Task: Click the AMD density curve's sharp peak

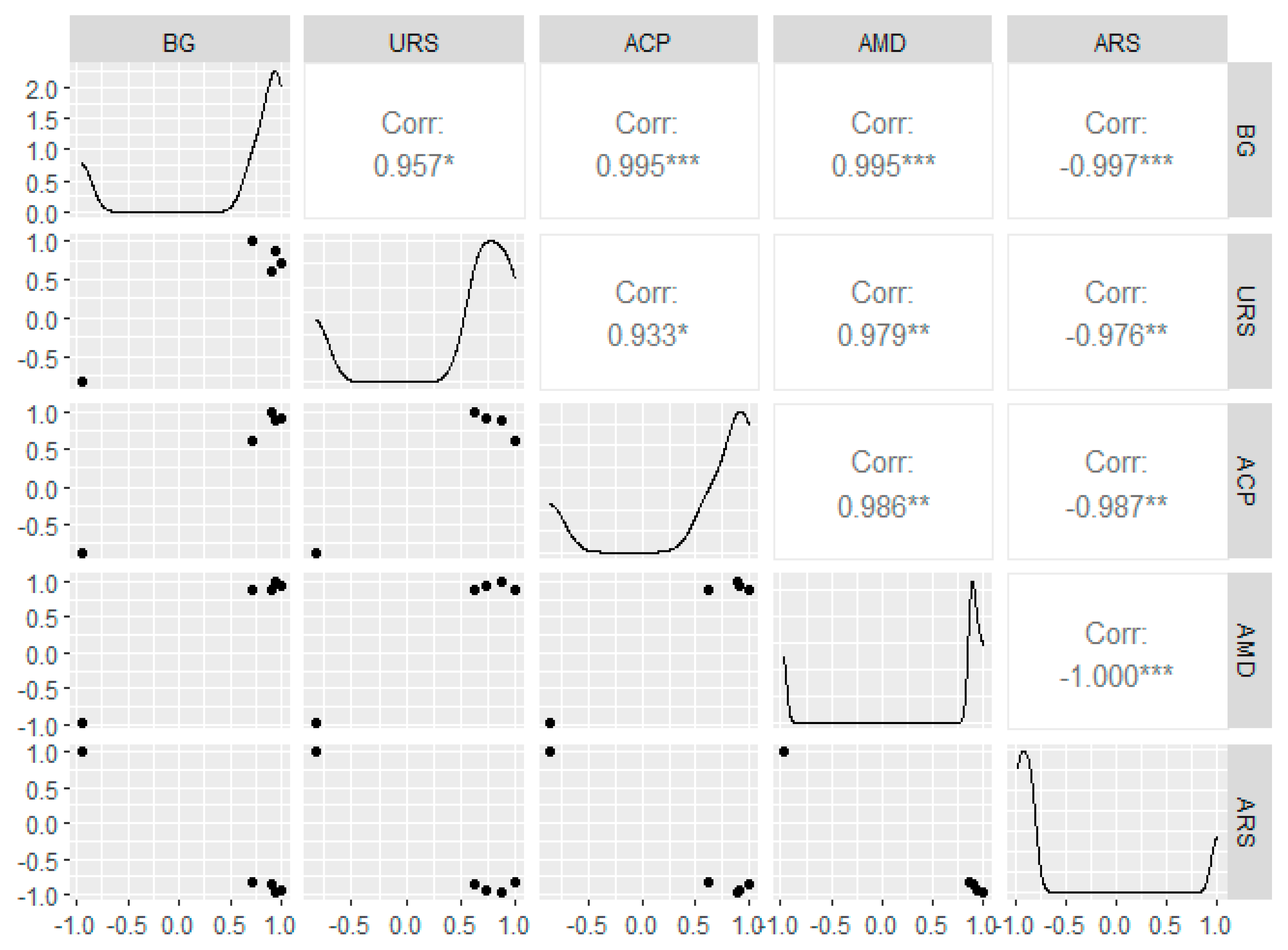Action: pos(972,583)
